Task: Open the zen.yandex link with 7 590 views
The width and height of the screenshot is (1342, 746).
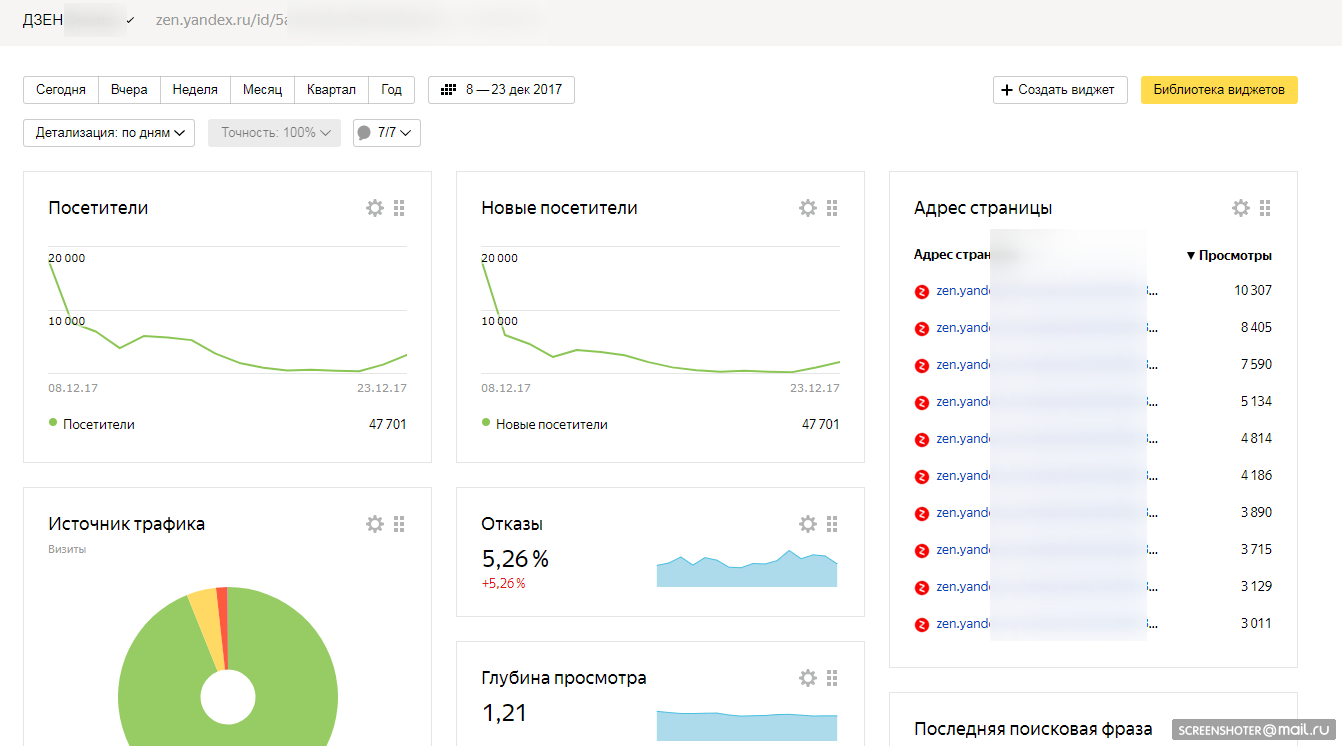Action: pyautogui.click(x=1047, y=365)
